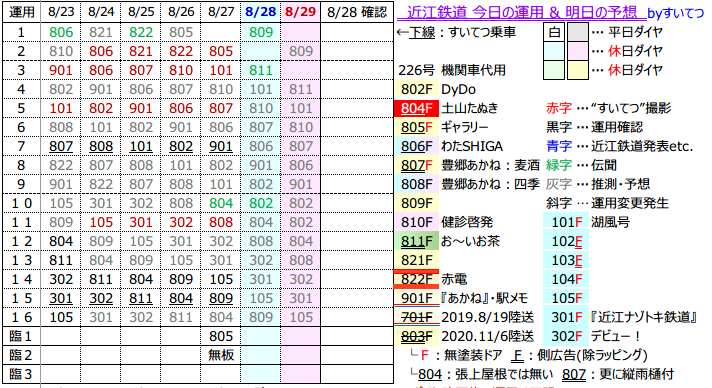
Task: Click underlined 807 in row 7 under 8/23
Action: [x=61, y=146]
